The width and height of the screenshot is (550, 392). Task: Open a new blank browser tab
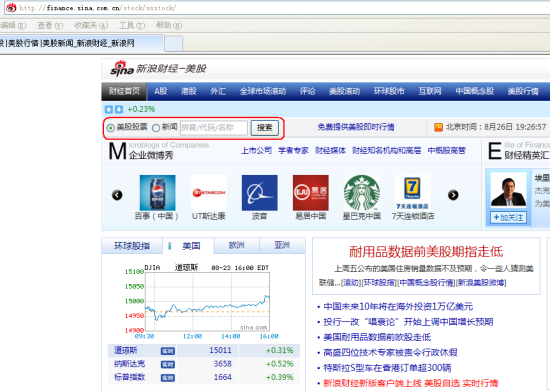(174, 44)
